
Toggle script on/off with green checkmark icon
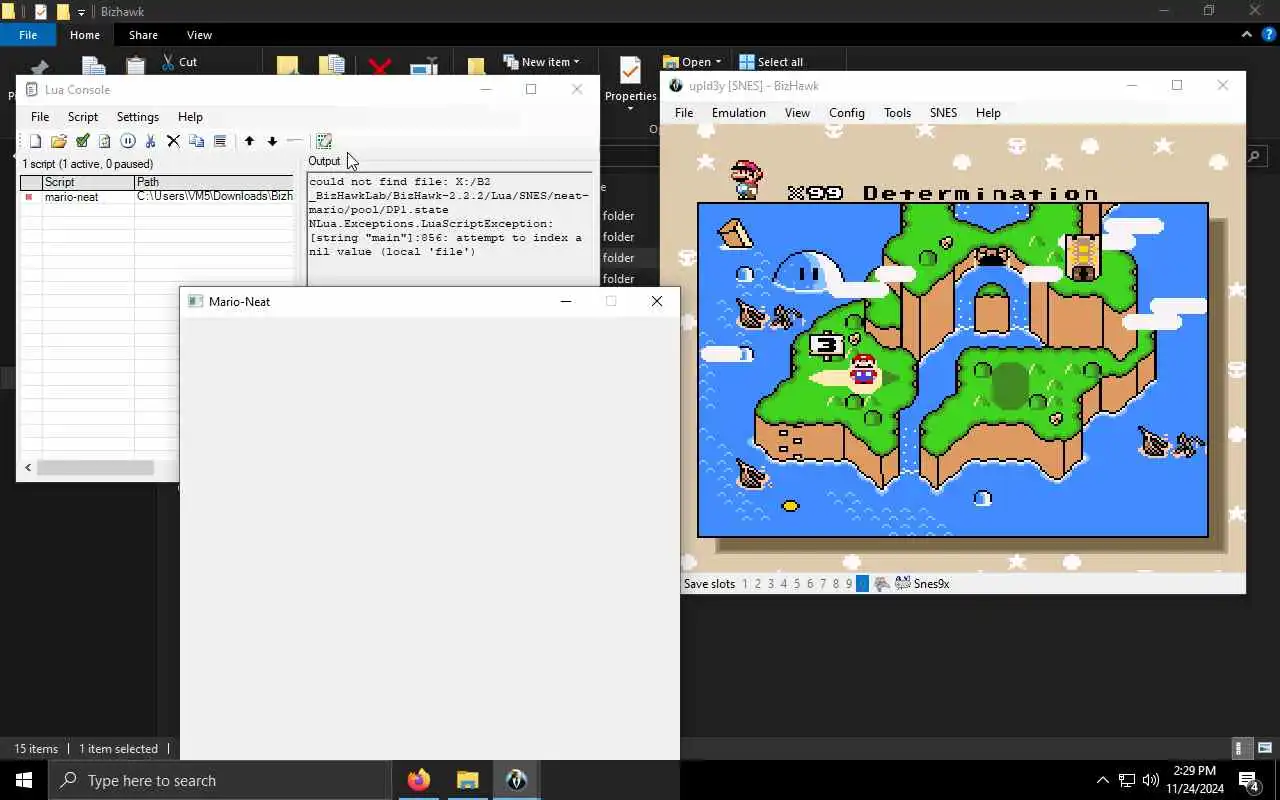point(82,141)
